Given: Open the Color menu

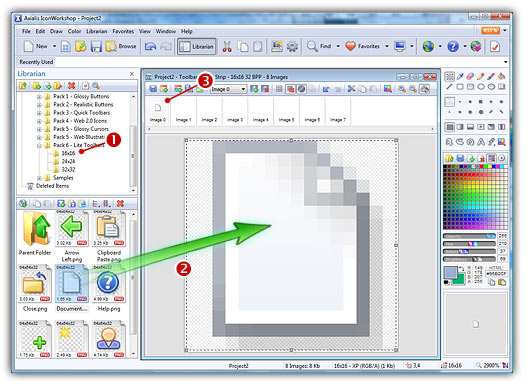Looking at the screenshot, I should (74, 31).
